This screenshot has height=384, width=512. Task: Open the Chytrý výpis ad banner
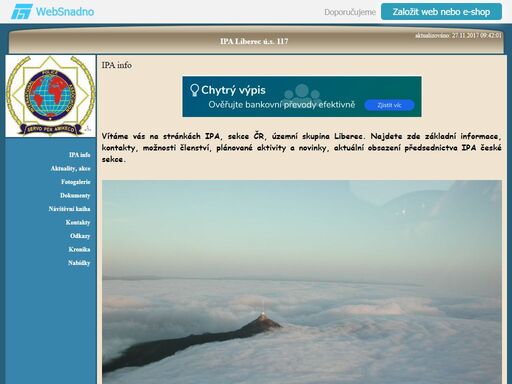(302, 97)
